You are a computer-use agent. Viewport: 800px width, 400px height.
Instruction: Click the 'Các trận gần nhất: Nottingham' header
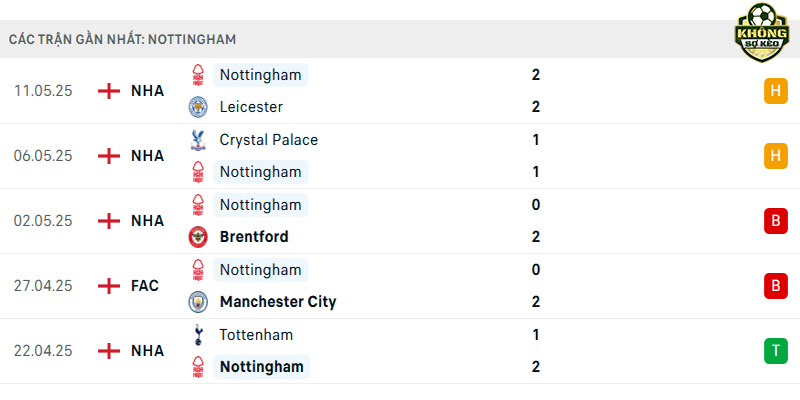coord(122,39)
